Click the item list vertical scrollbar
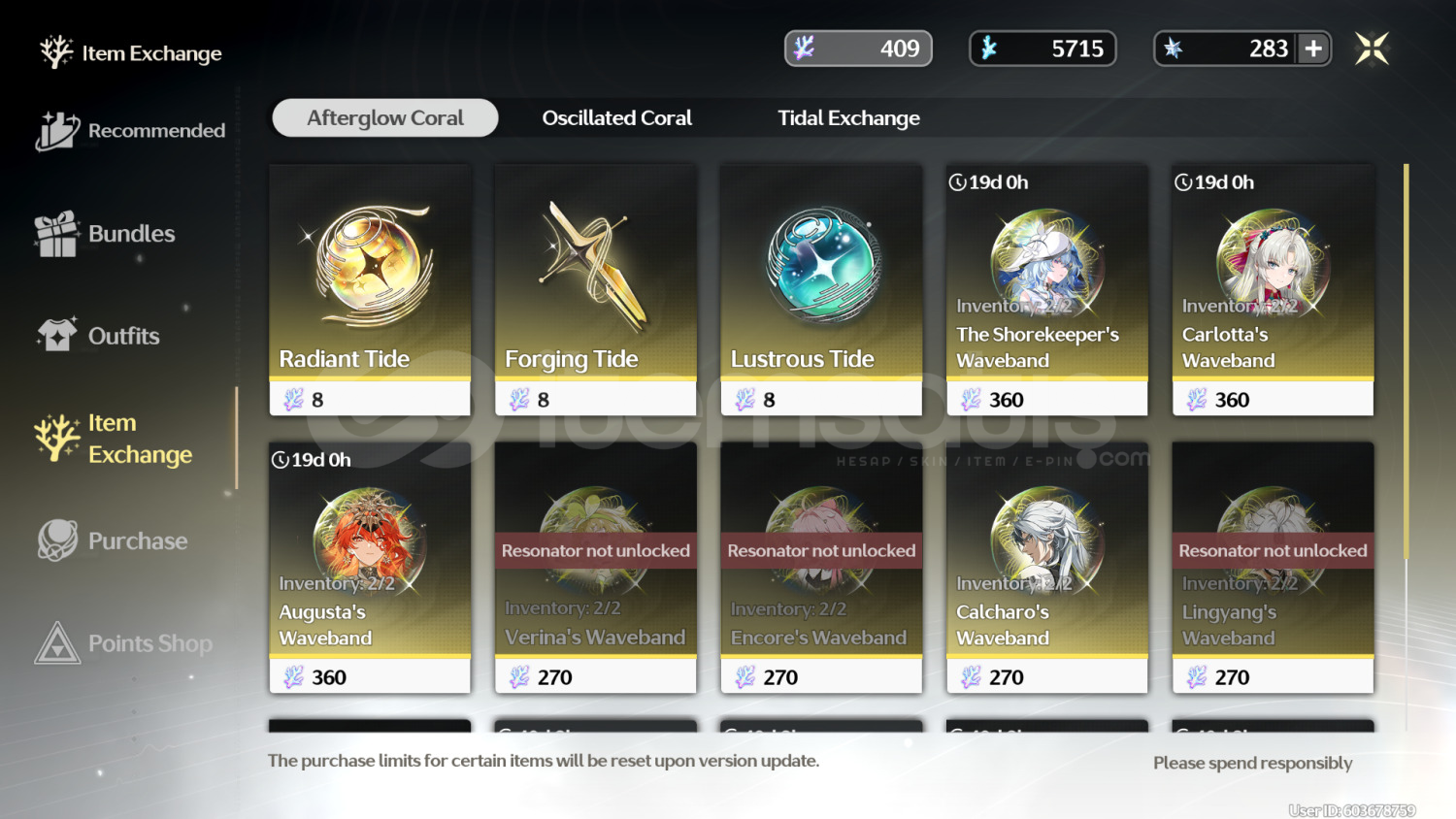 pyautogui.click(x=1406, y=446)
